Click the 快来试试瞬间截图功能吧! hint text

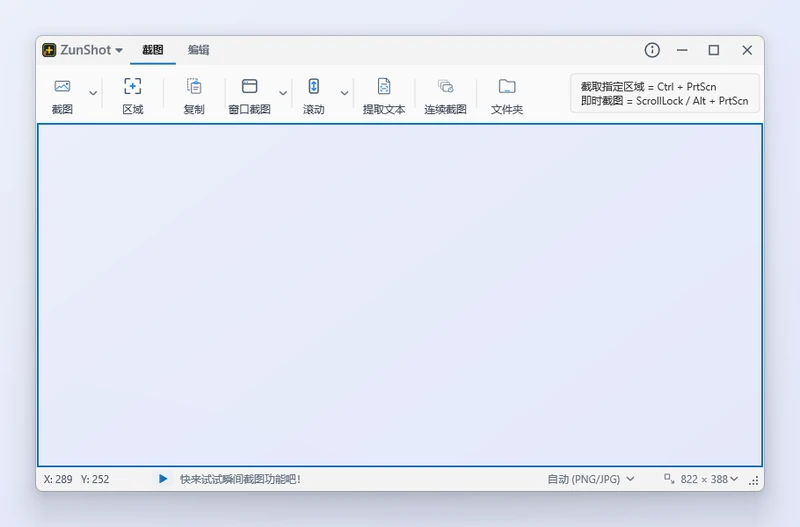pos(240,480)
